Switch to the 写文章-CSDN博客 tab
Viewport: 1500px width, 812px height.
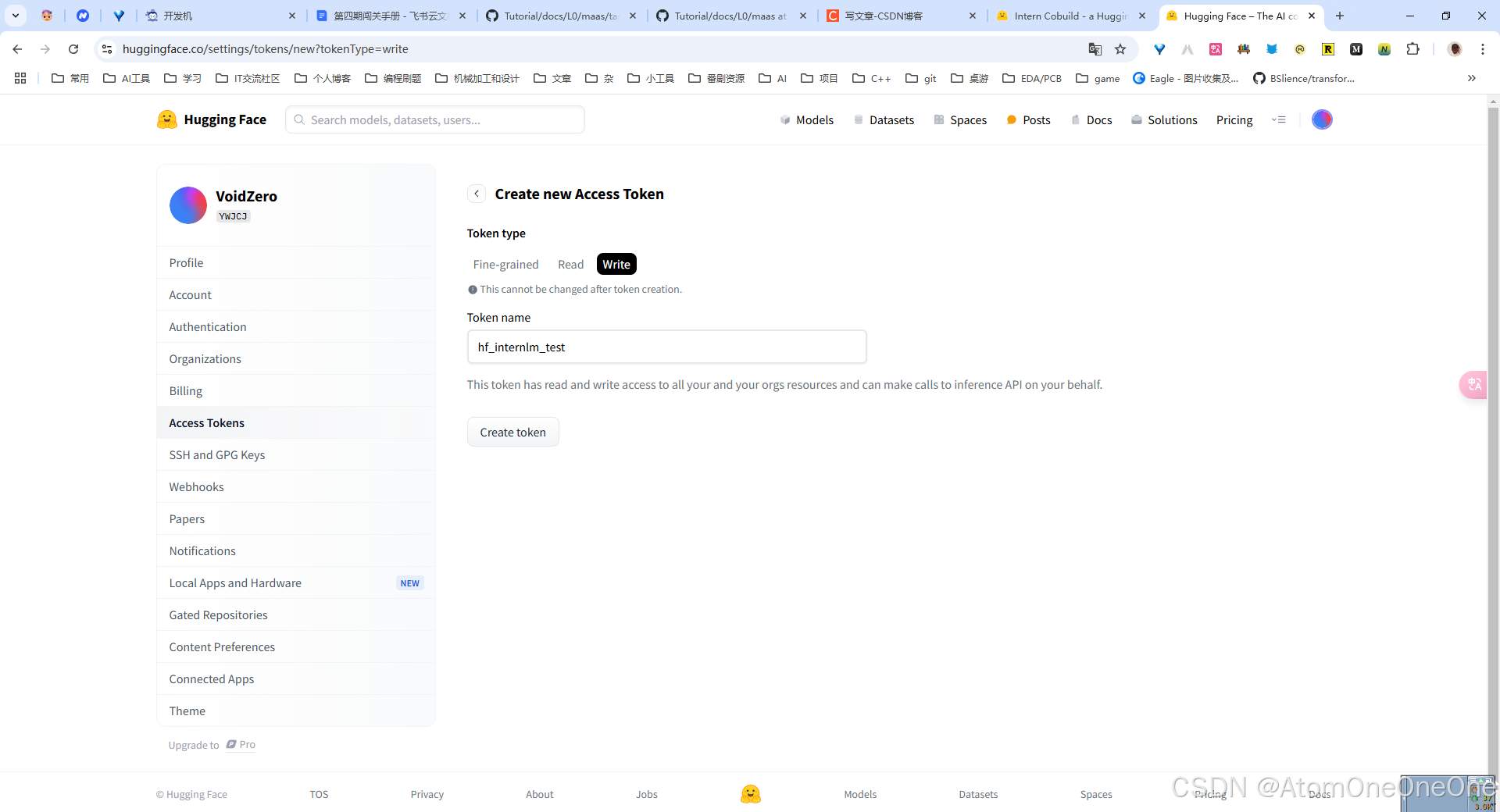[x=898, y=16]
